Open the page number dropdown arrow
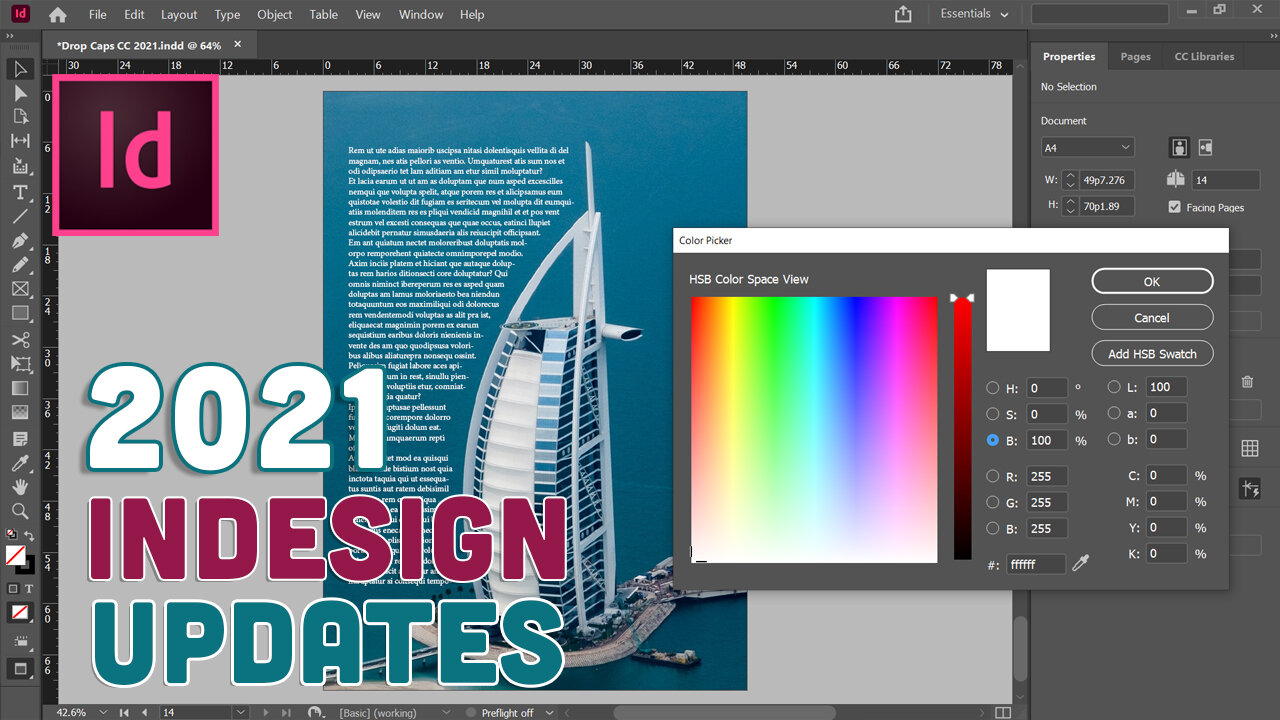Image resolution: width=1280 pixels, height=720 pixels. [x=240, y=712]
